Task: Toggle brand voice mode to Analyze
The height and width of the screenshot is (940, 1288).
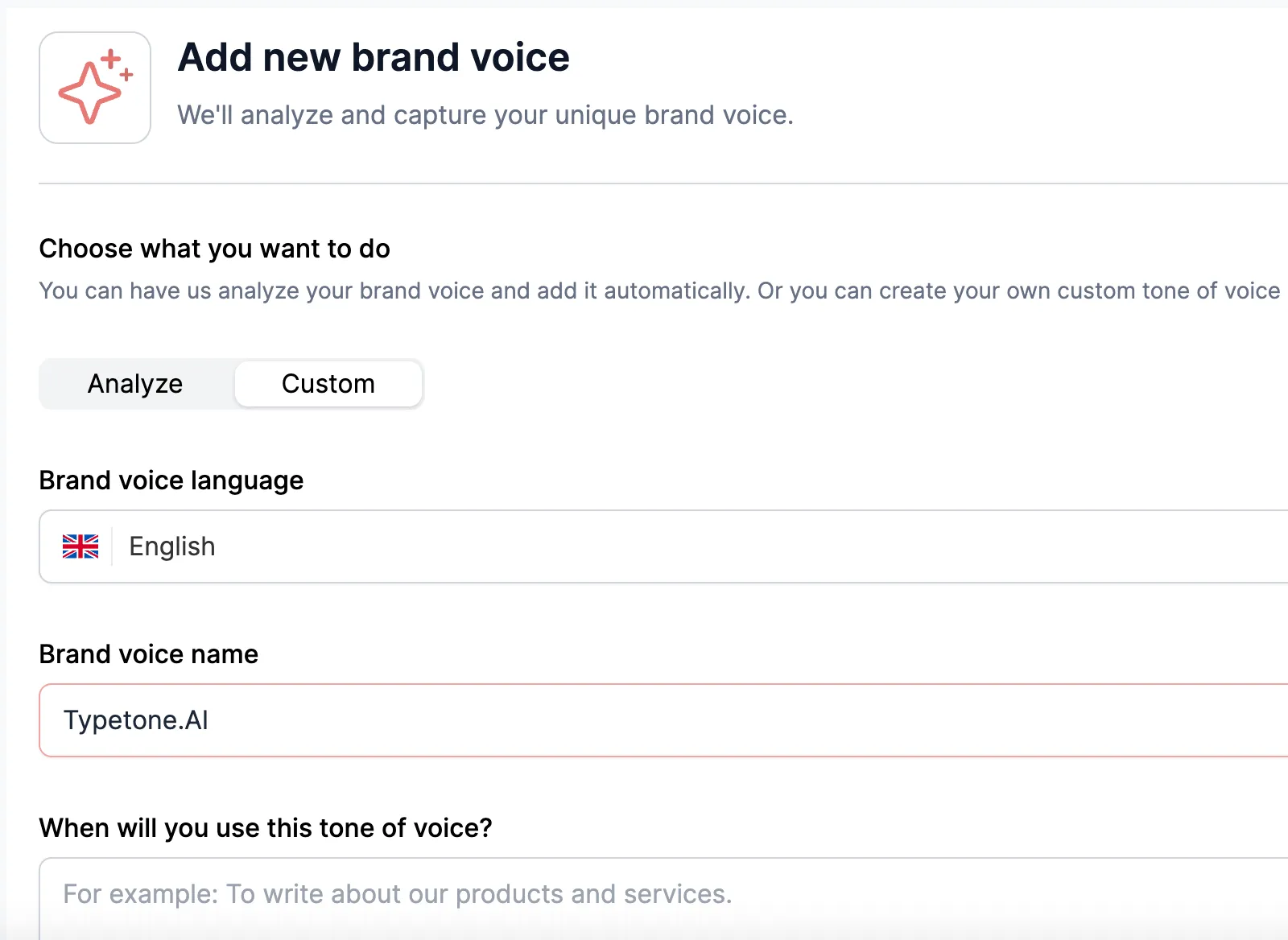Action: coord(134,384)
